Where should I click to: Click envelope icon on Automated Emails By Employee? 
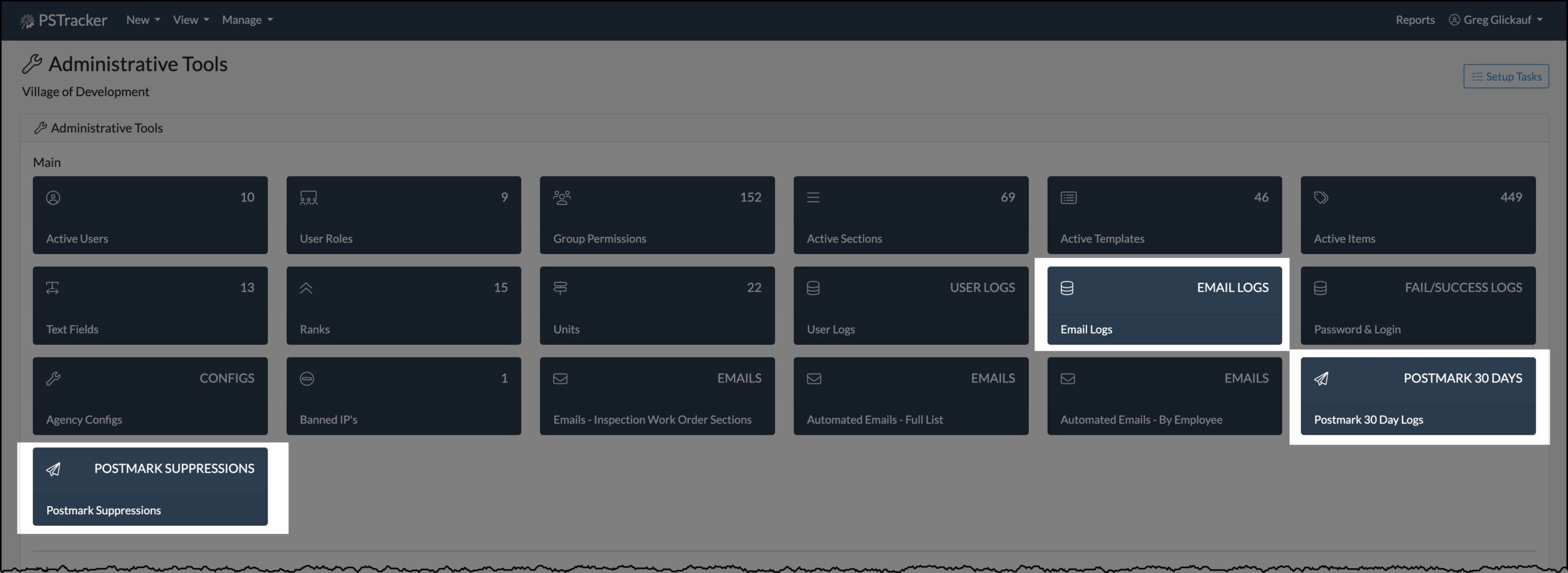coord(1068,378)
